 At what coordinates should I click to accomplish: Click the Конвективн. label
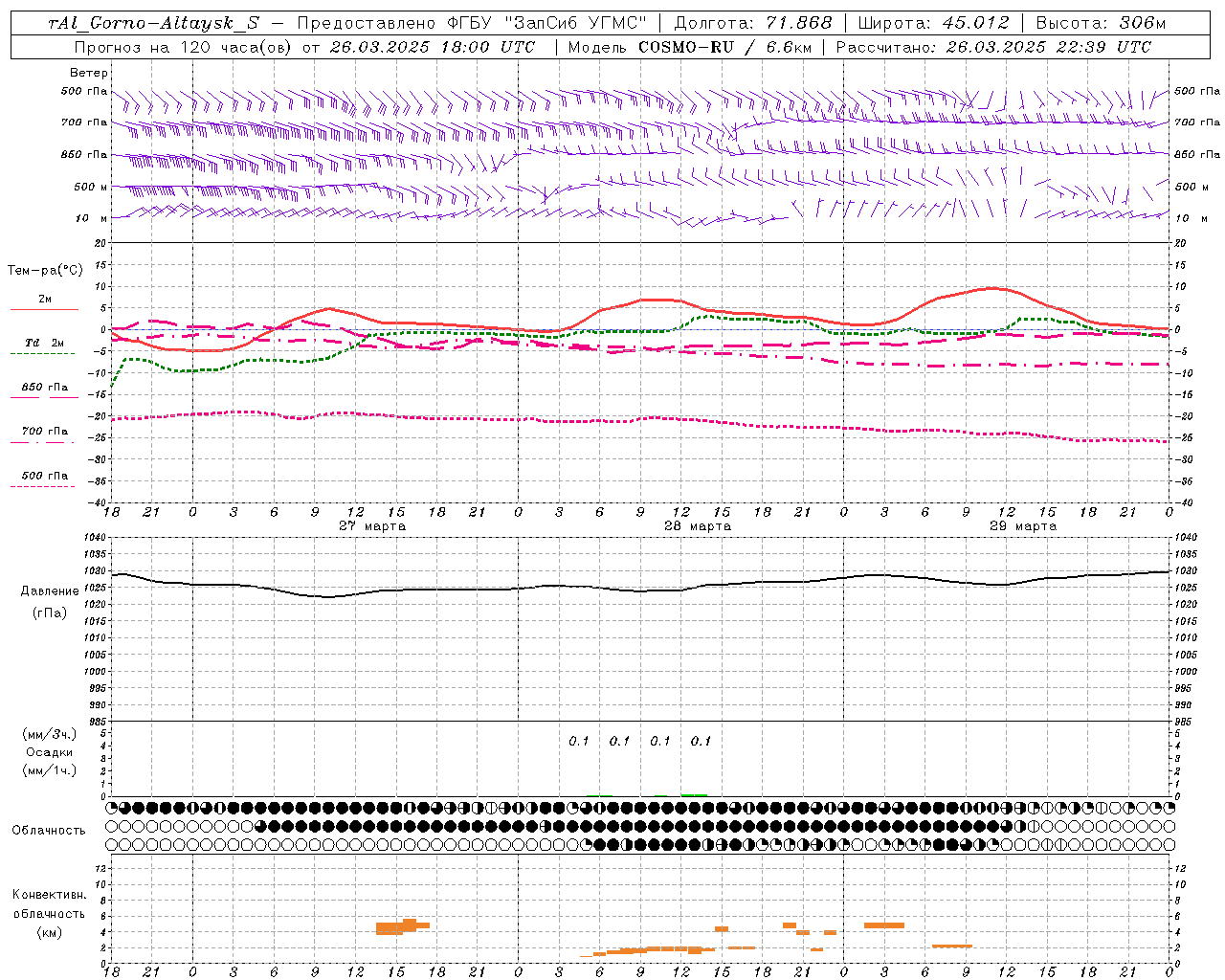tap(50, 895)
